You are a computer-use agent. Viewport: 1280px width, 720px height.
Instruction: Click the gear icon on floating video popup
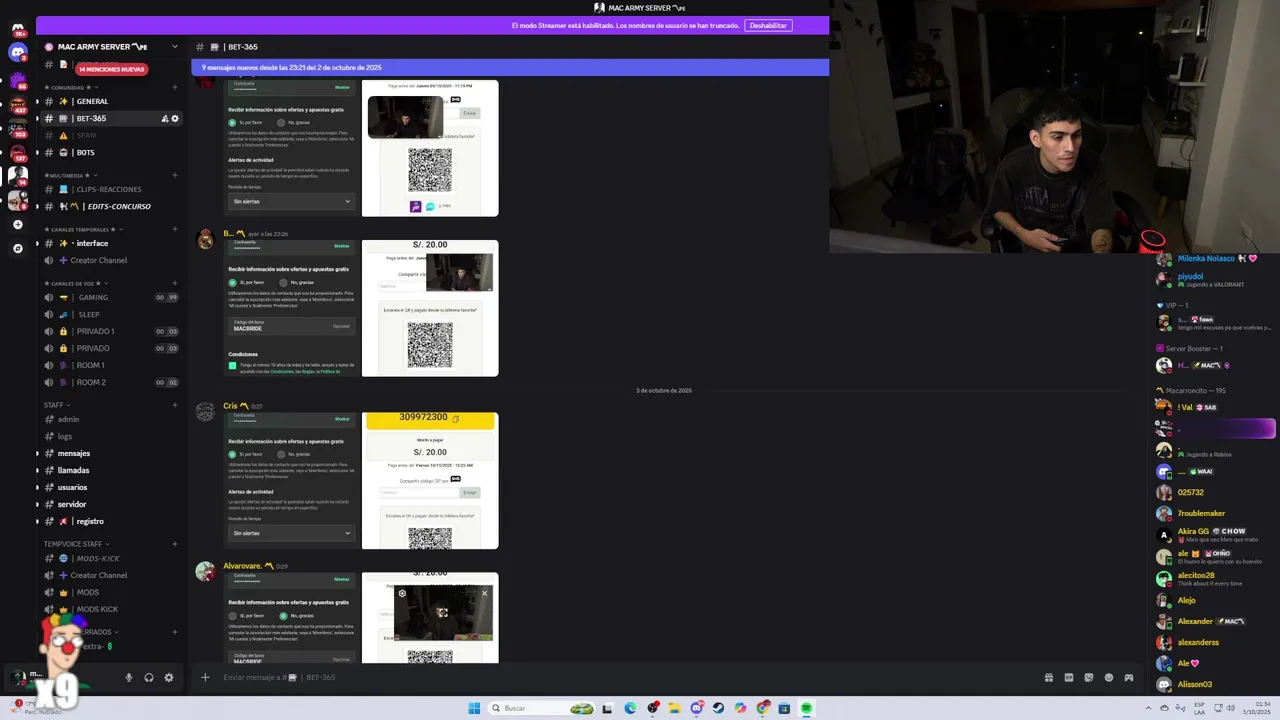pos(402,593)
